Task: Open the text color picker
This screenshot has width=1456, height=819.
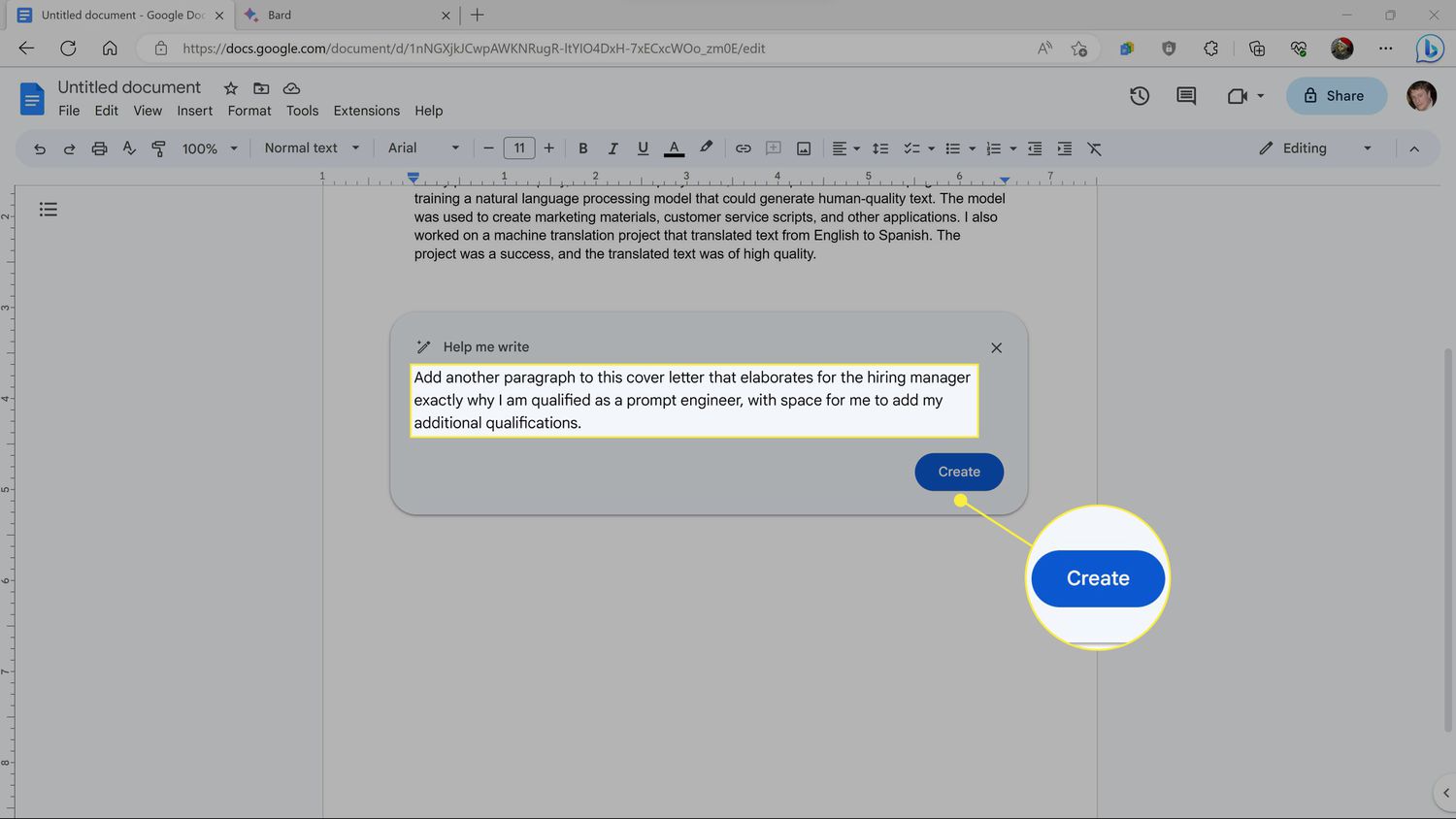Action: pyautogui.click(x=674, y=148)
